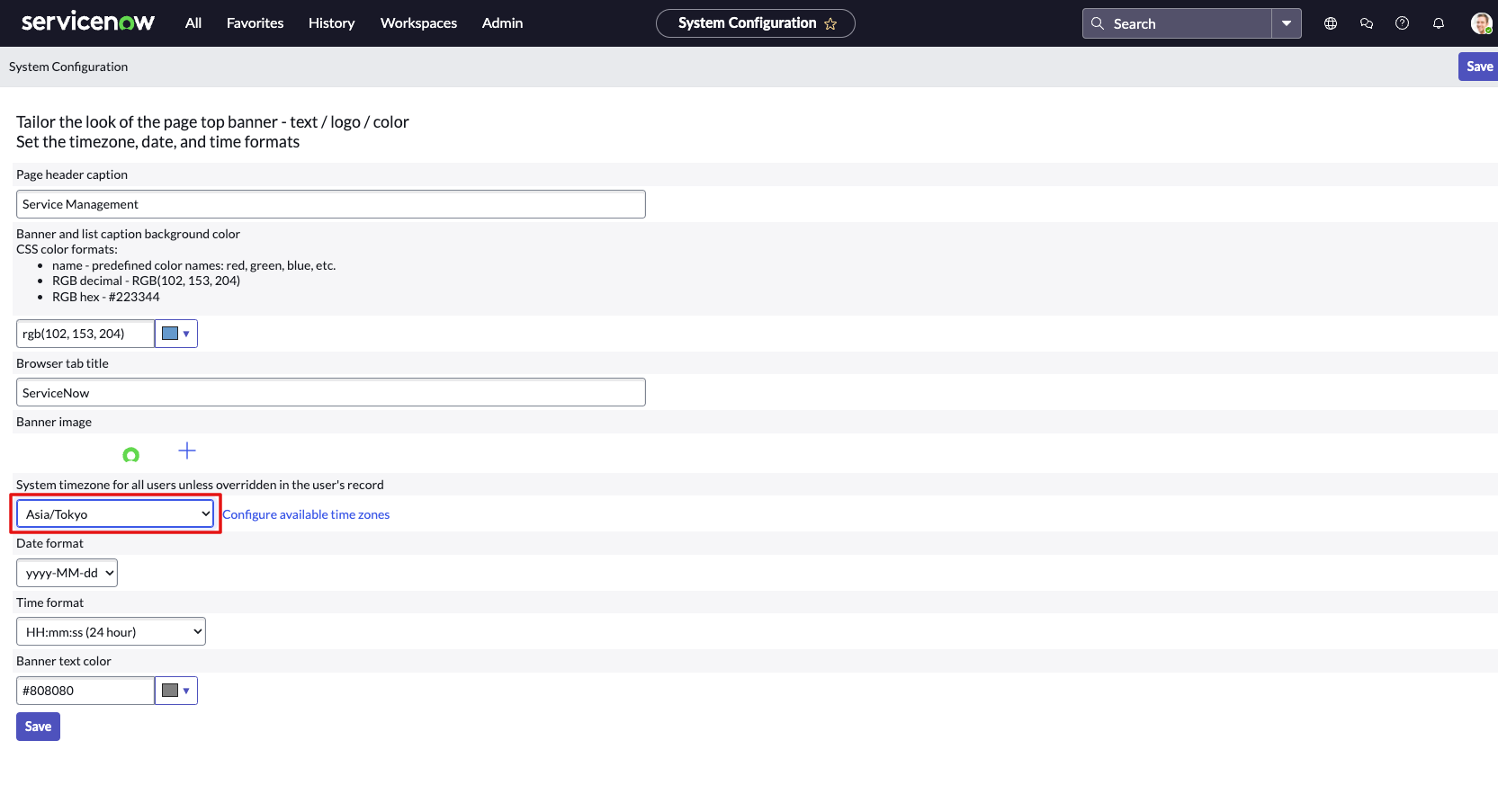Open the banner background color swatch

(x=170, y=333)
